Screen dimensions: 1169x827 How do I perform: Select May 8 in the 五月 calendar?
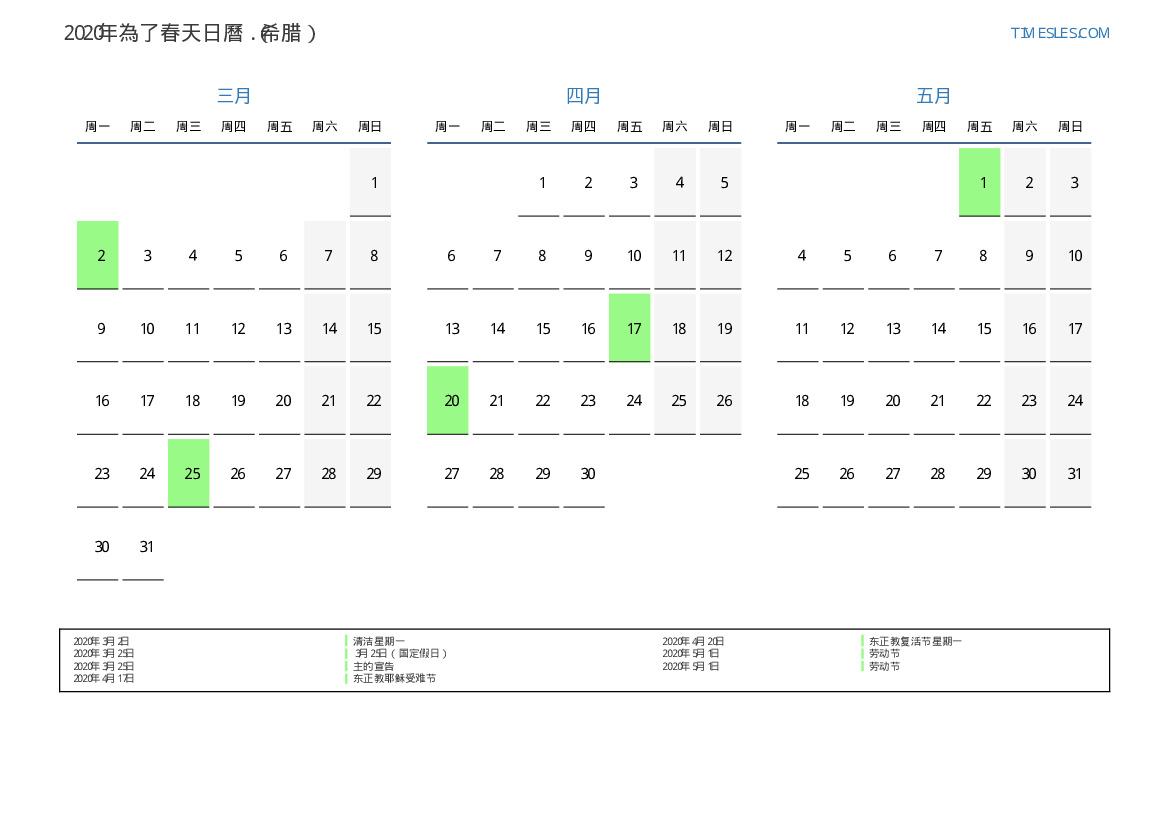point(980,255)
